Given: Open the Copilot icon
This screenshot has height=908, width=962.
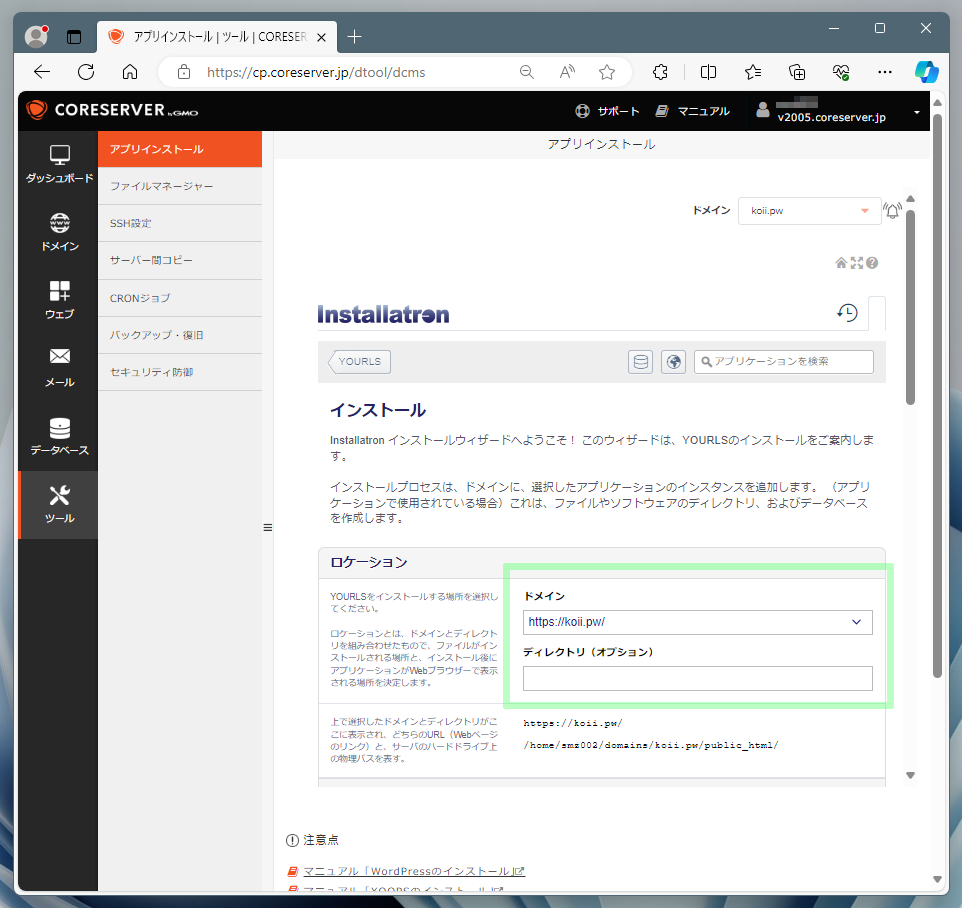Looking at the screenshot, I should click(926, 72).
